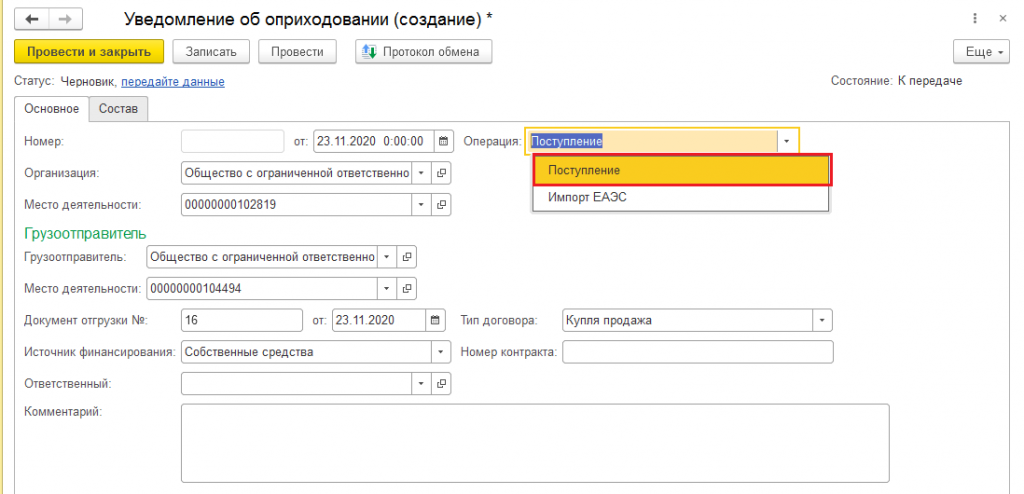Expand the Организация dropdown arrow
The width and height of the screenshot is (1024, 494).
pos(421,173)
